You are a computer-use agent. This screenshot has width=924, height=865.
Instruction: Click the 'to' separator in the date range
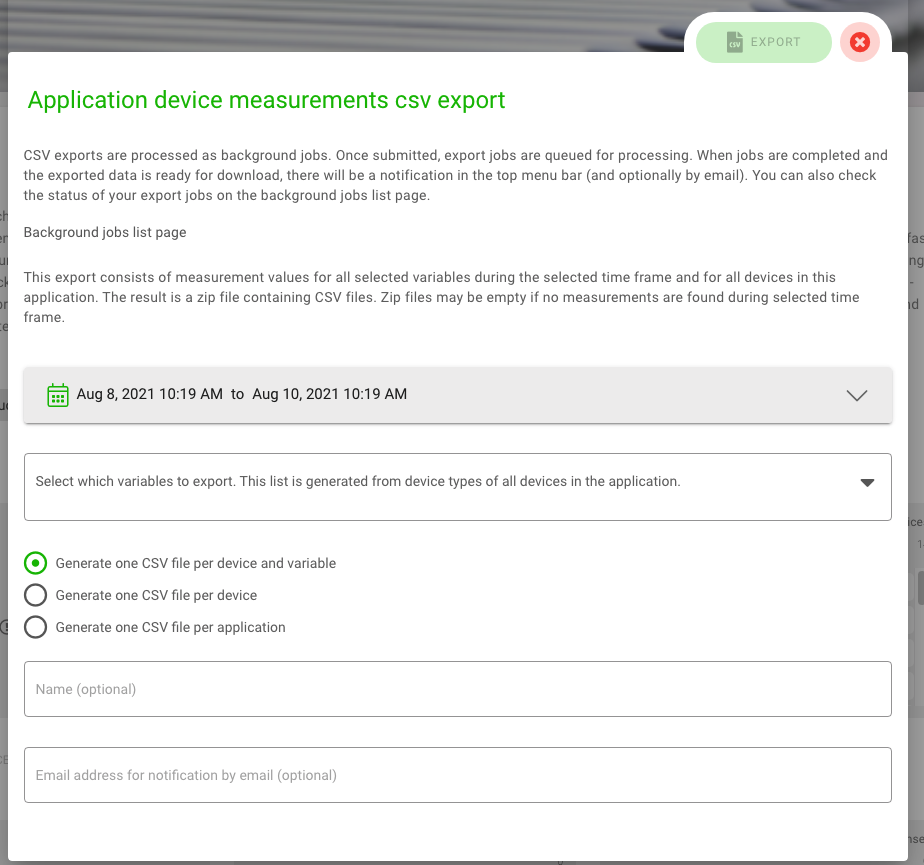pos(237,394)
